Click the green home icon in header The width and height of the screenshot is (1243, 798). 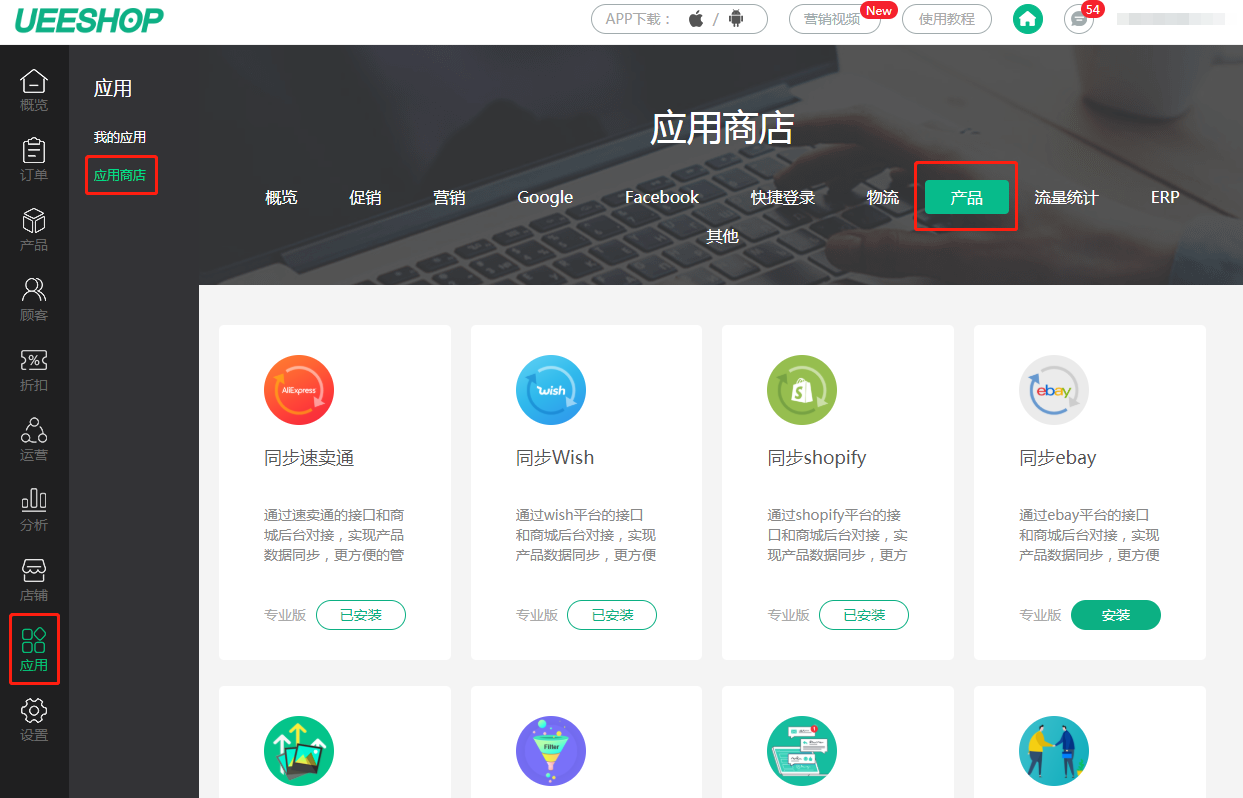(1028, 19)
